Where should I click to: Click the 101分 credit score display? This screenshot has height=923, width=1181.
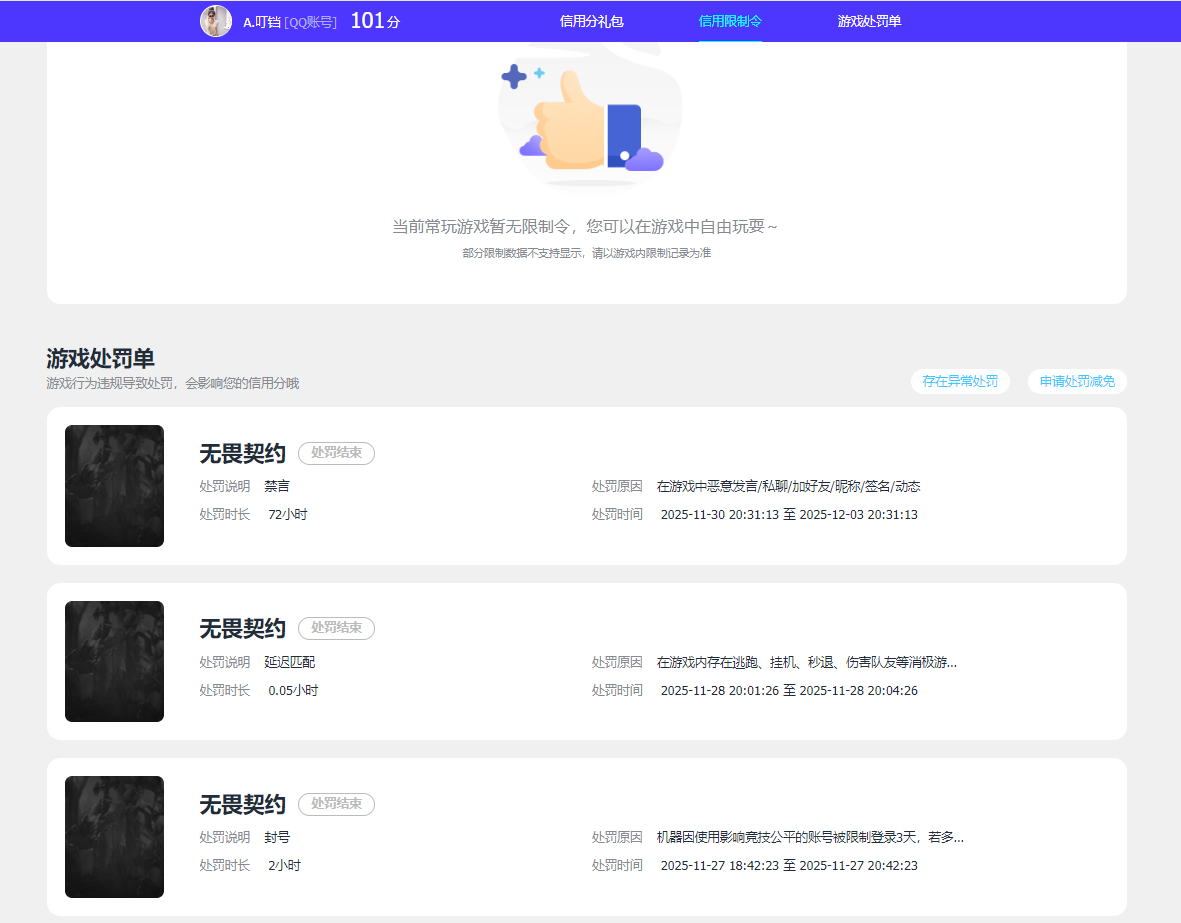click(373, 19)
